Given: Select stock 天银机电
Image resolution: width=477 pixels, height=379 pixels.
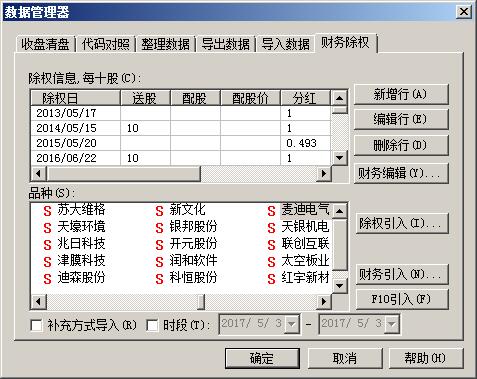Looking at the screenshot, I should click(x=299, y=227).
